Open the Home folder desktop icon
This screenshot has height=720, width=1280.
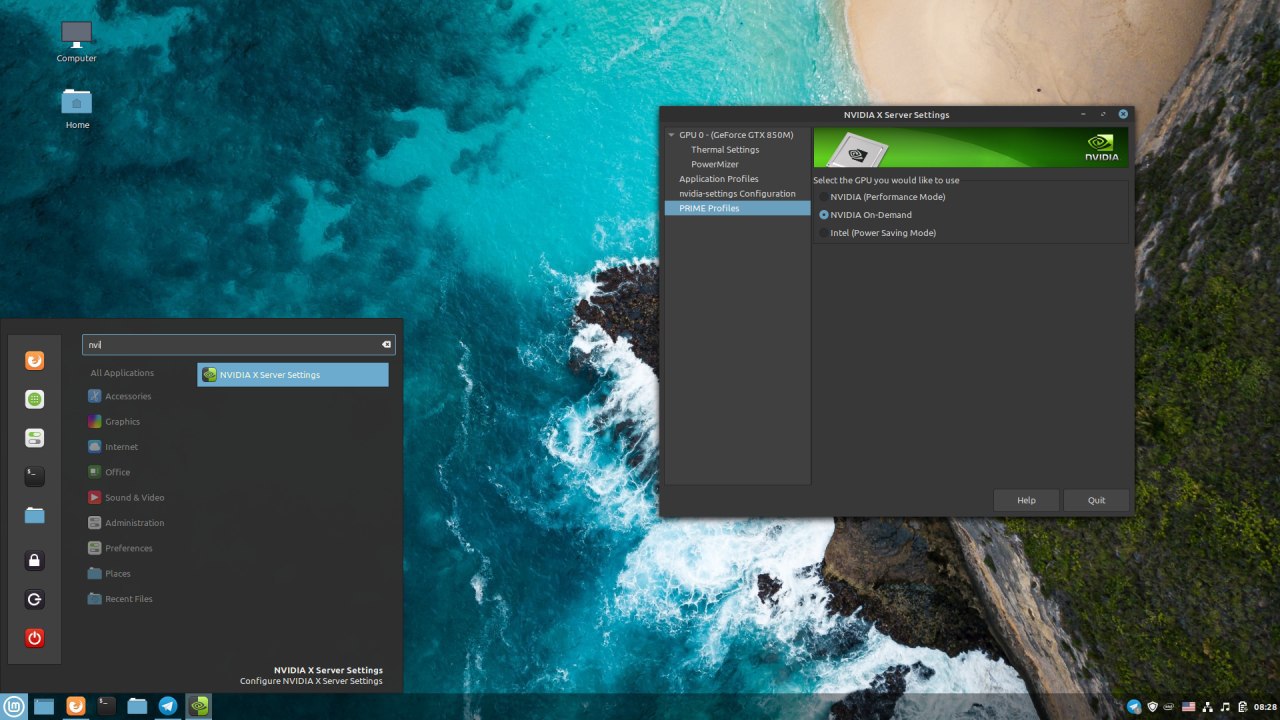coord(77,109)
